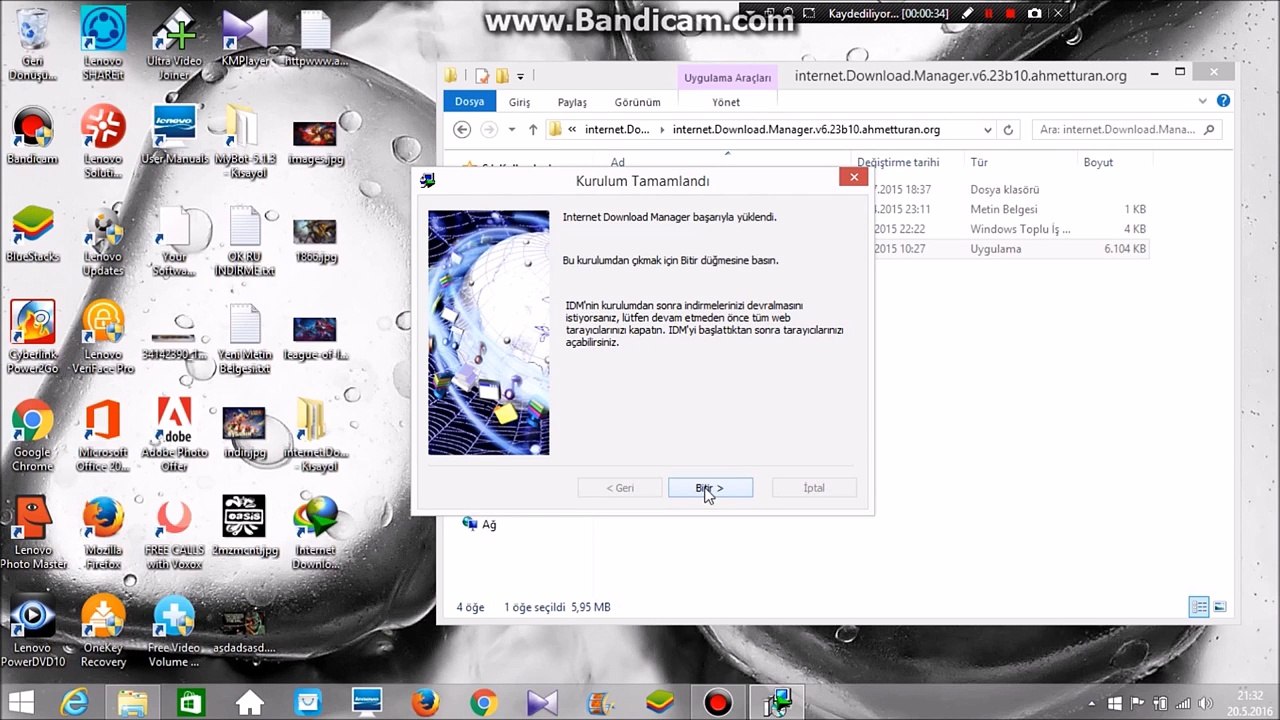1280x720 pixels.
Task: Select Ağ in the navigation pane
Action: (480, 524)
